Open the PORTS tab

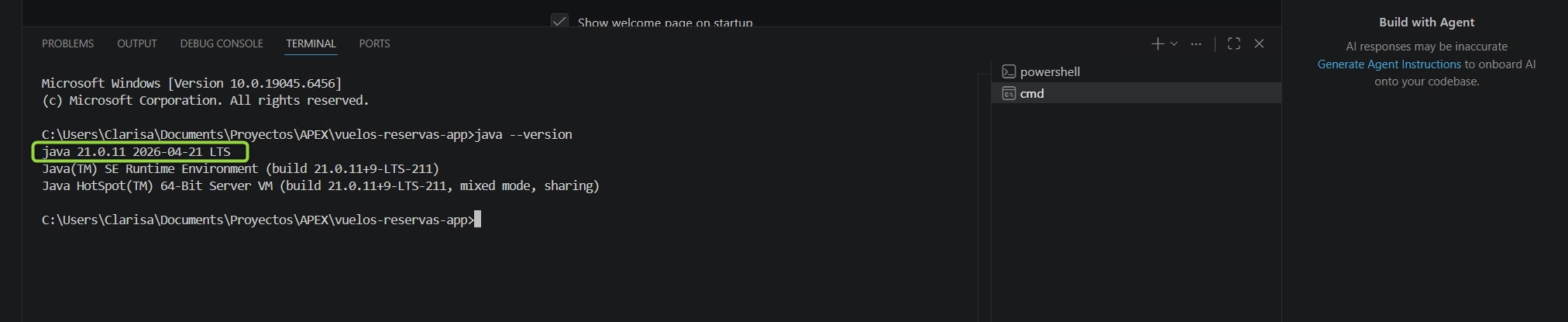(374, 43)
